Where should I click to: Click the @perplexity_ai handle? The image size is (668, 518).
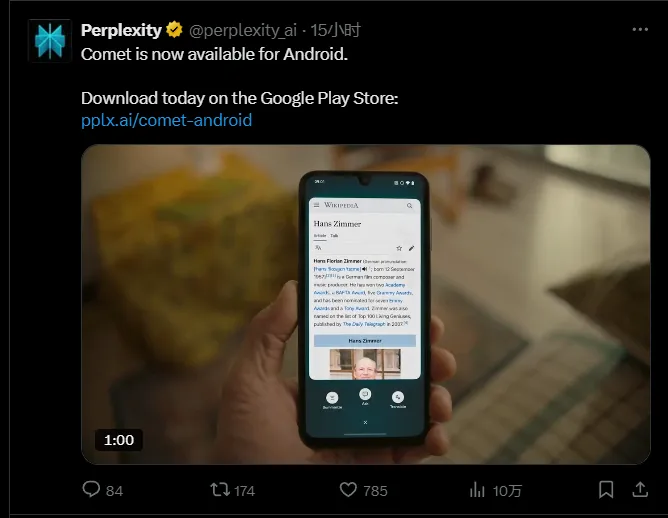(x=242, y=30)
